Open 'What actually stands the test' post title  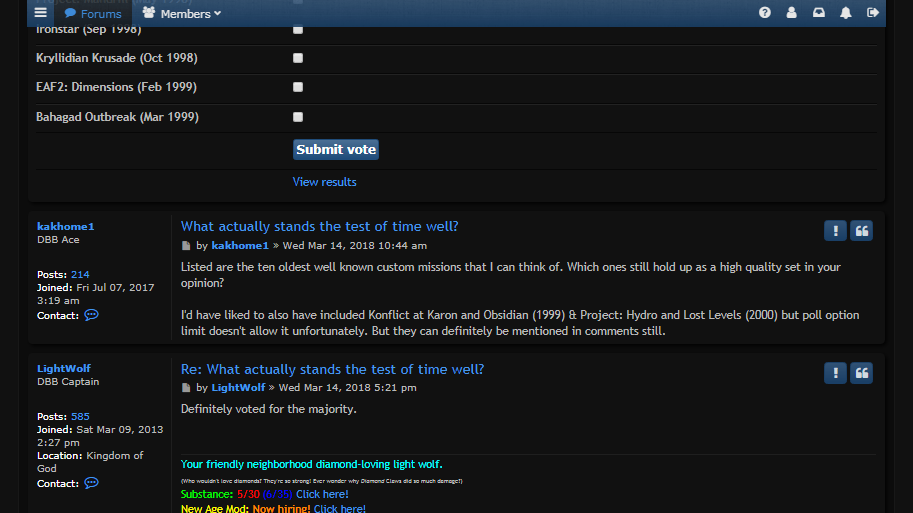pyautogui.click(x=320, y=226)
